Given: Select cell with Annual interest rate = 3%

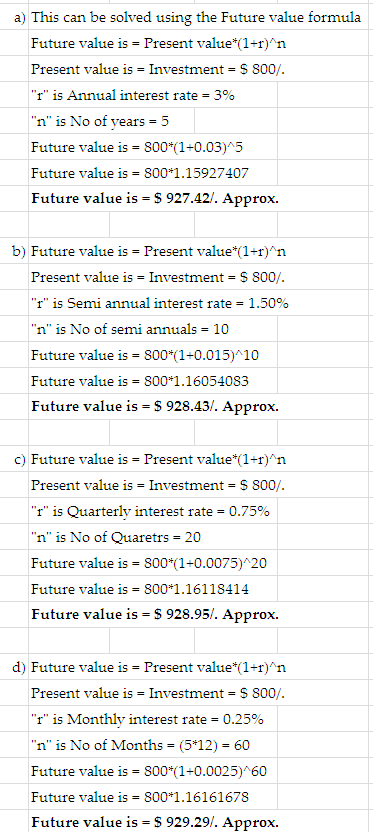Looking at the screenshot, I should tap(133, 96).
